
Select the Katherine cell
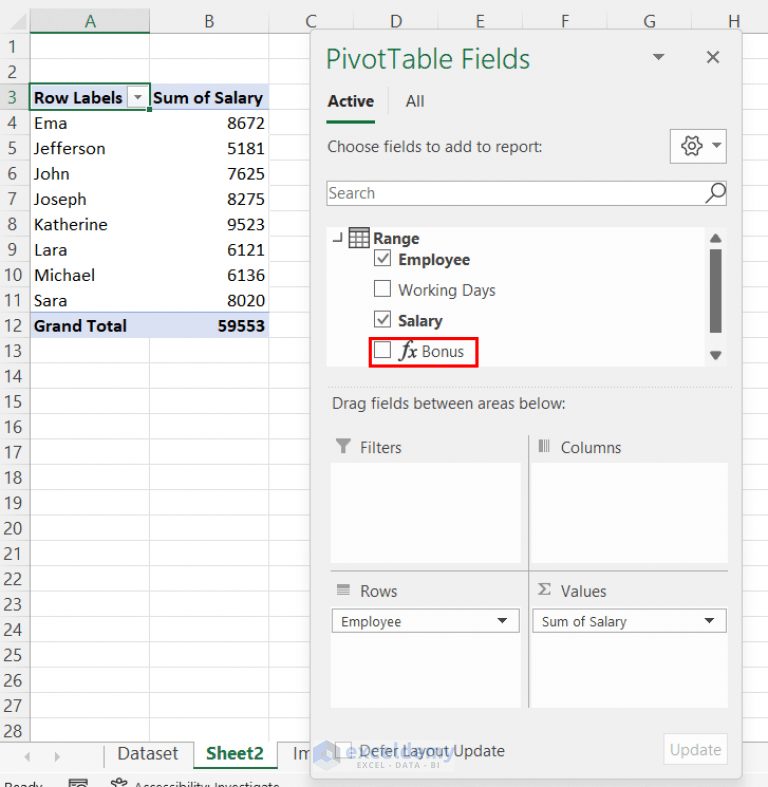click(89, 224)
